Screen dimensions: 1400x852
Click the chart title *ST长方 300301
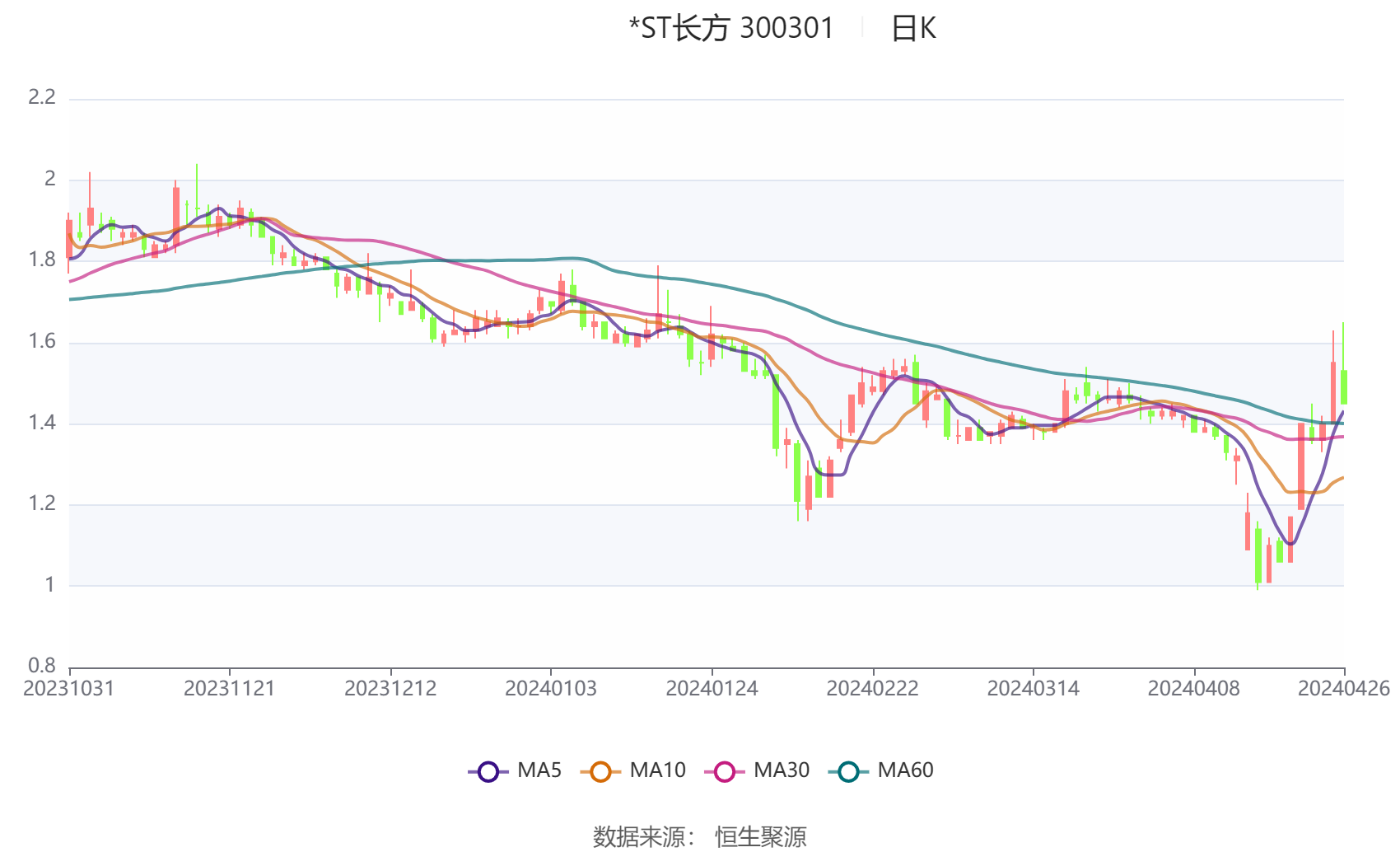(731, 28)
